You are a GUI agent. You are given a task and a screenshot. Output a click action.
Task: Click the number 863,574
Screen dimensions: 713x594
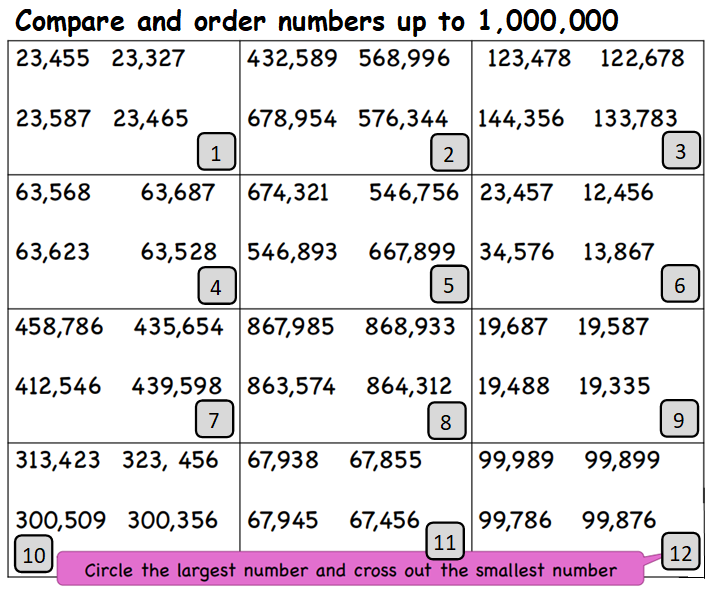pyautogui.click(x=291, y=386)
